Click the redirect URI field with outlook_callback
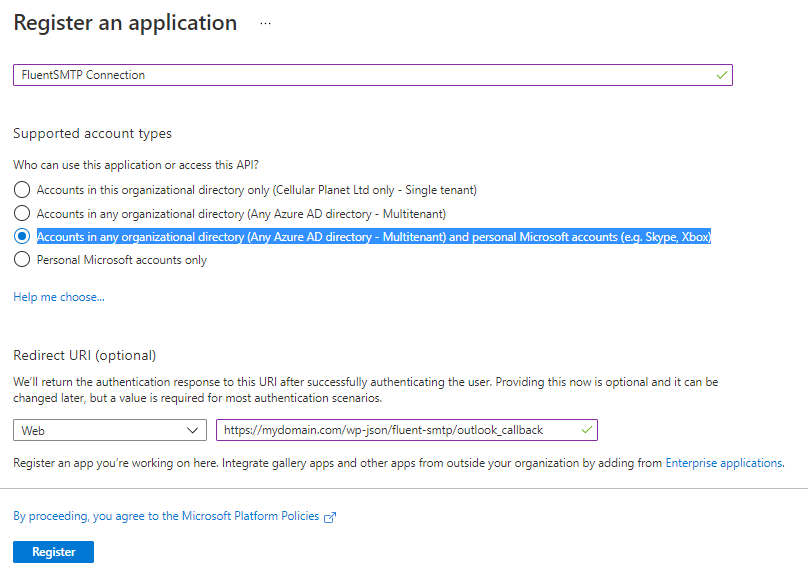808x579 pixels. (x=407, y=430)
